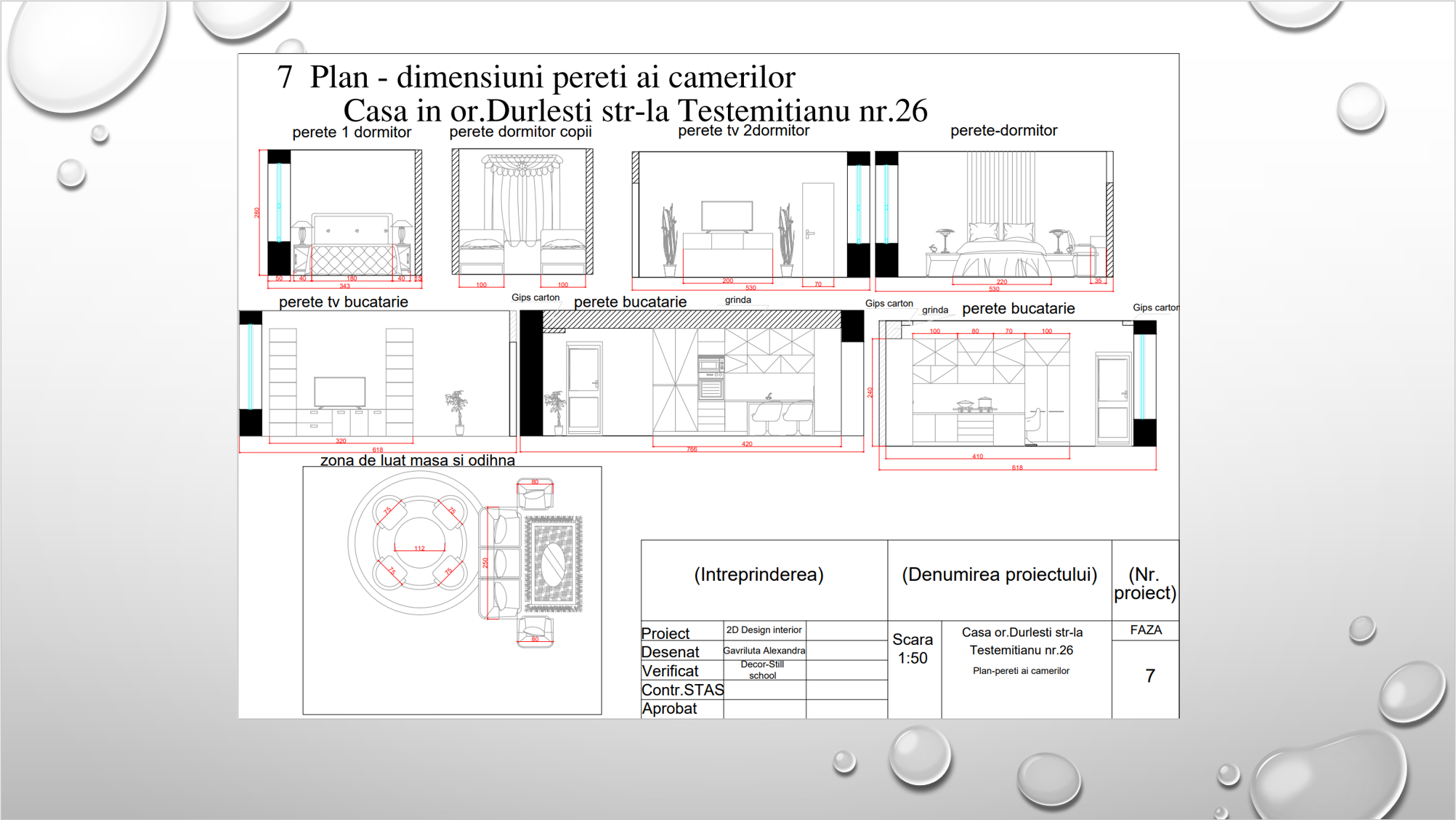Click the "2D Design interior" cell

pyautogui.click(x=764, y=630)
